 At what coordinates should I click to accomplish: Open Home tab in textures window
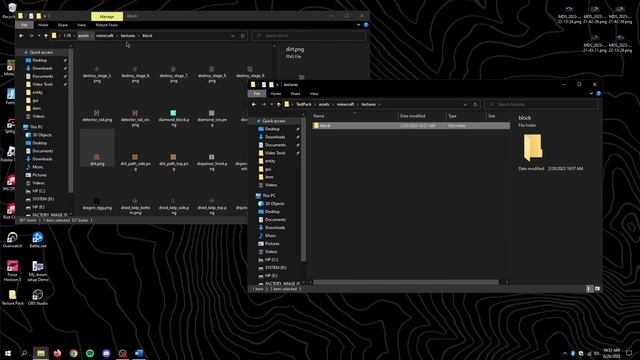click(276, 93)
